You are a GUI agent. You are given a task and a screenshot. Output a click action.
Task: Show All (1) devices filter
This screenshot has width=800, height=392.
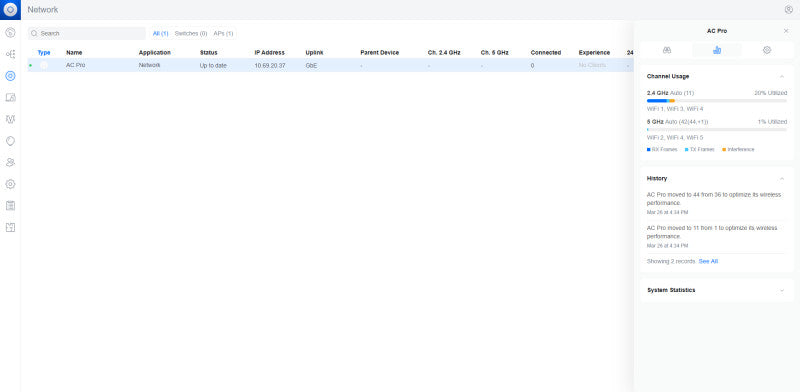161,33
